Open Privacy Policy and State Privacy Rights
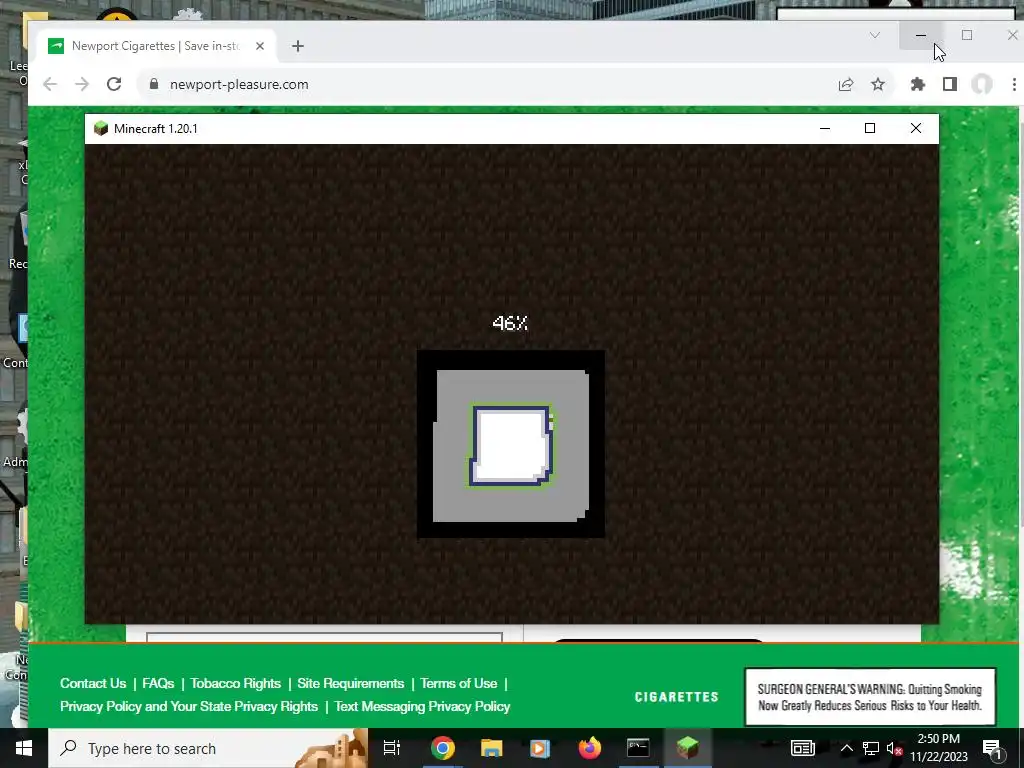The image size is (1024, 768). 189,706
